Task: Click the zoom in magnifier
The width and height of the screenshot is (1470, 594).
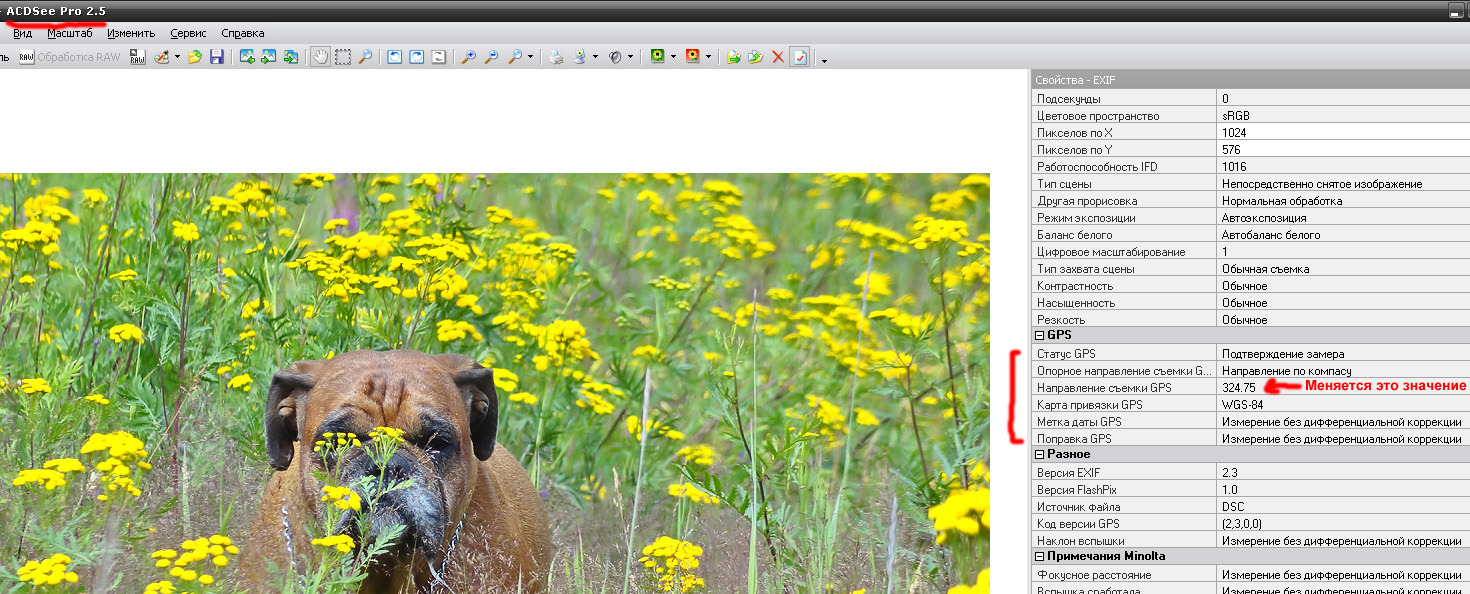Action: (x=468, y=57)
